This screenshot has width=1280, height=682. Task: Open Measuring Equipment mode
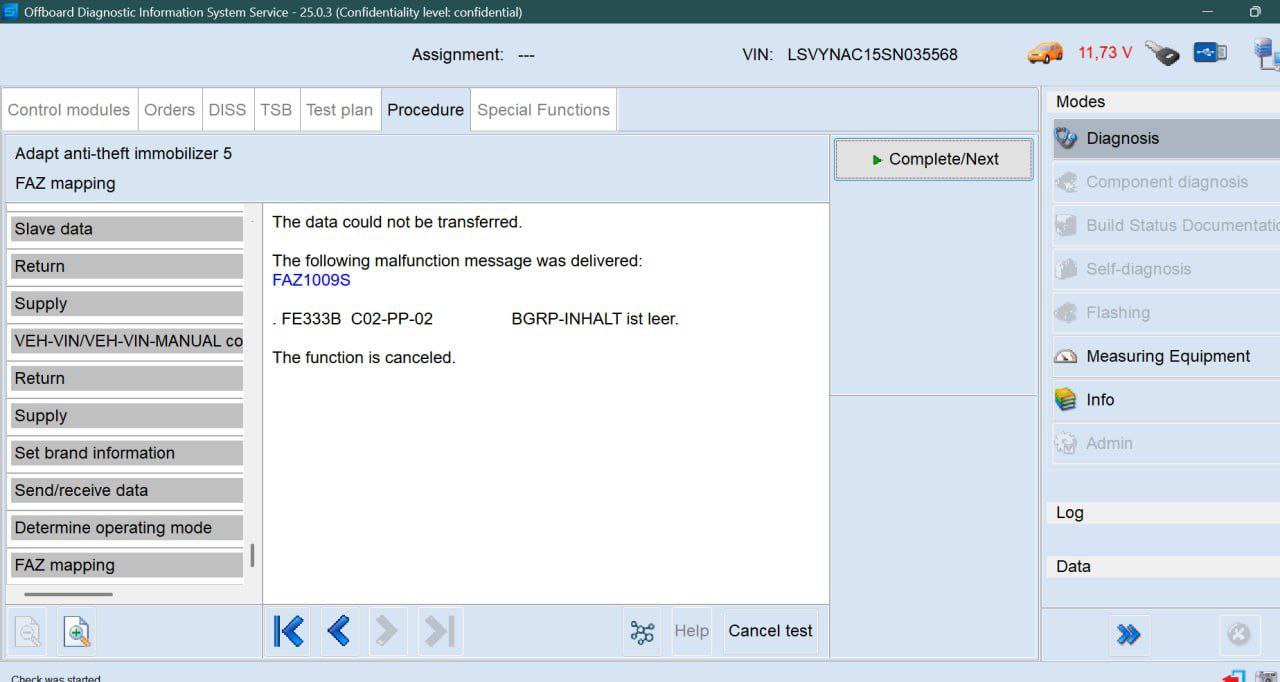tap(1166, 356)
